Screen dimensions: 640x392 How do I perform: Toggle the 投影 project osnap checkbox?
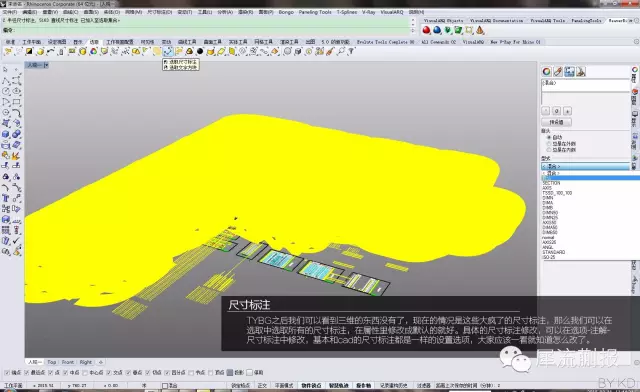230,372
